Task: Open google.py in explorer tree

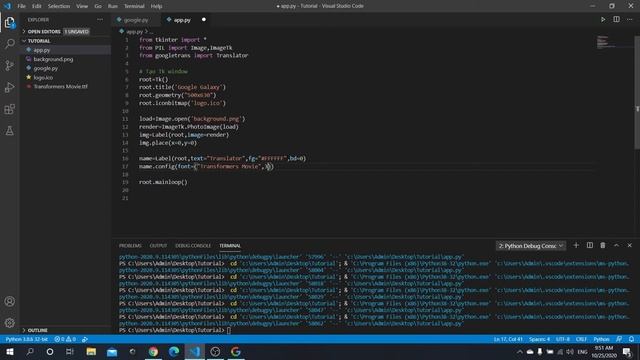Action: click(x=45, y=68)
